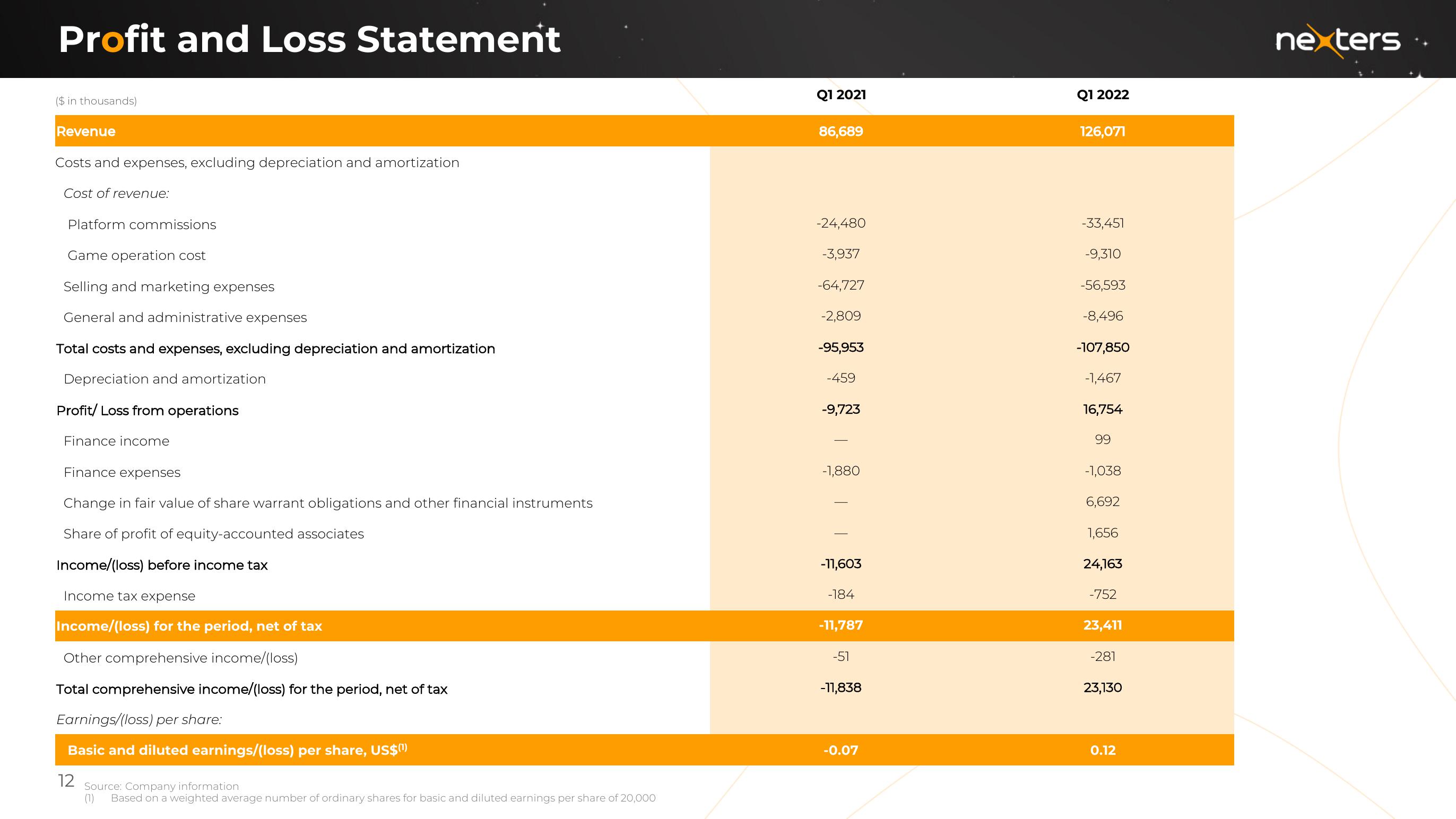Select the value -2,809
Screen dimensions: 1456x819
(841, 316)
